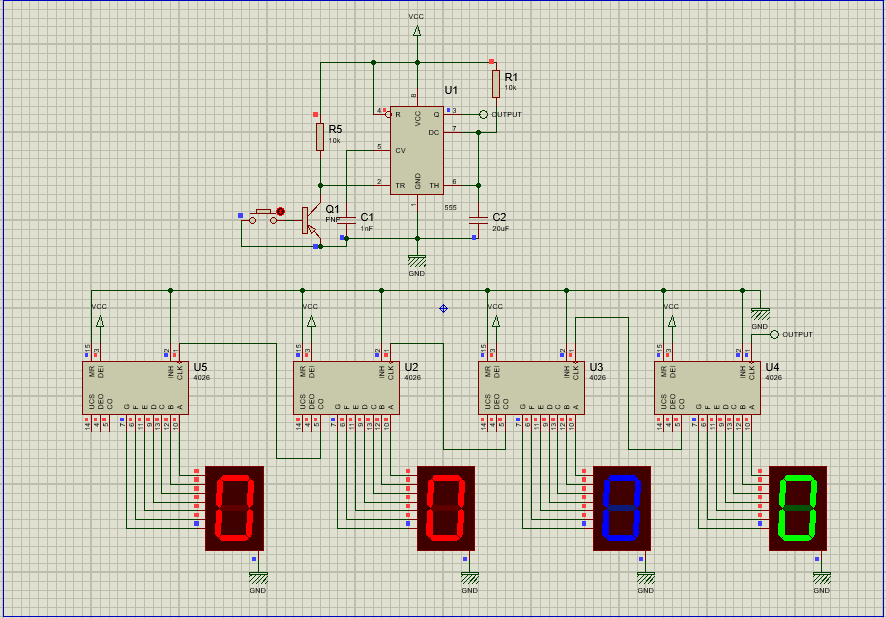This screenshot has height=618, width=886.
Task: Click the U5 reference label
Action: tap(200, 368)
